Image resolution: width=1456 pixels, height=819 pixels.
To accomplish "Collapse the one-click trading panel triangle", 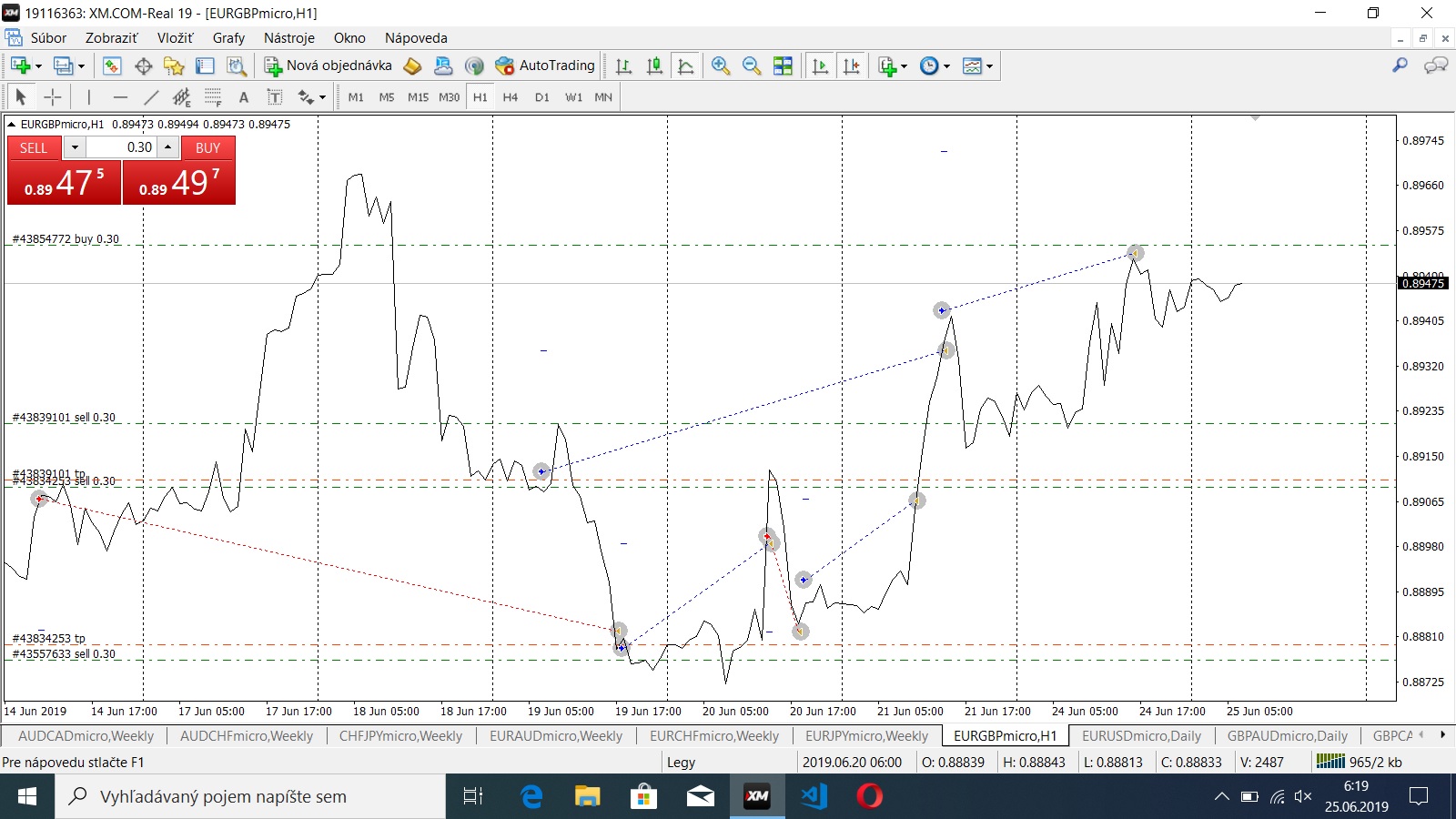I will (11, 125).
